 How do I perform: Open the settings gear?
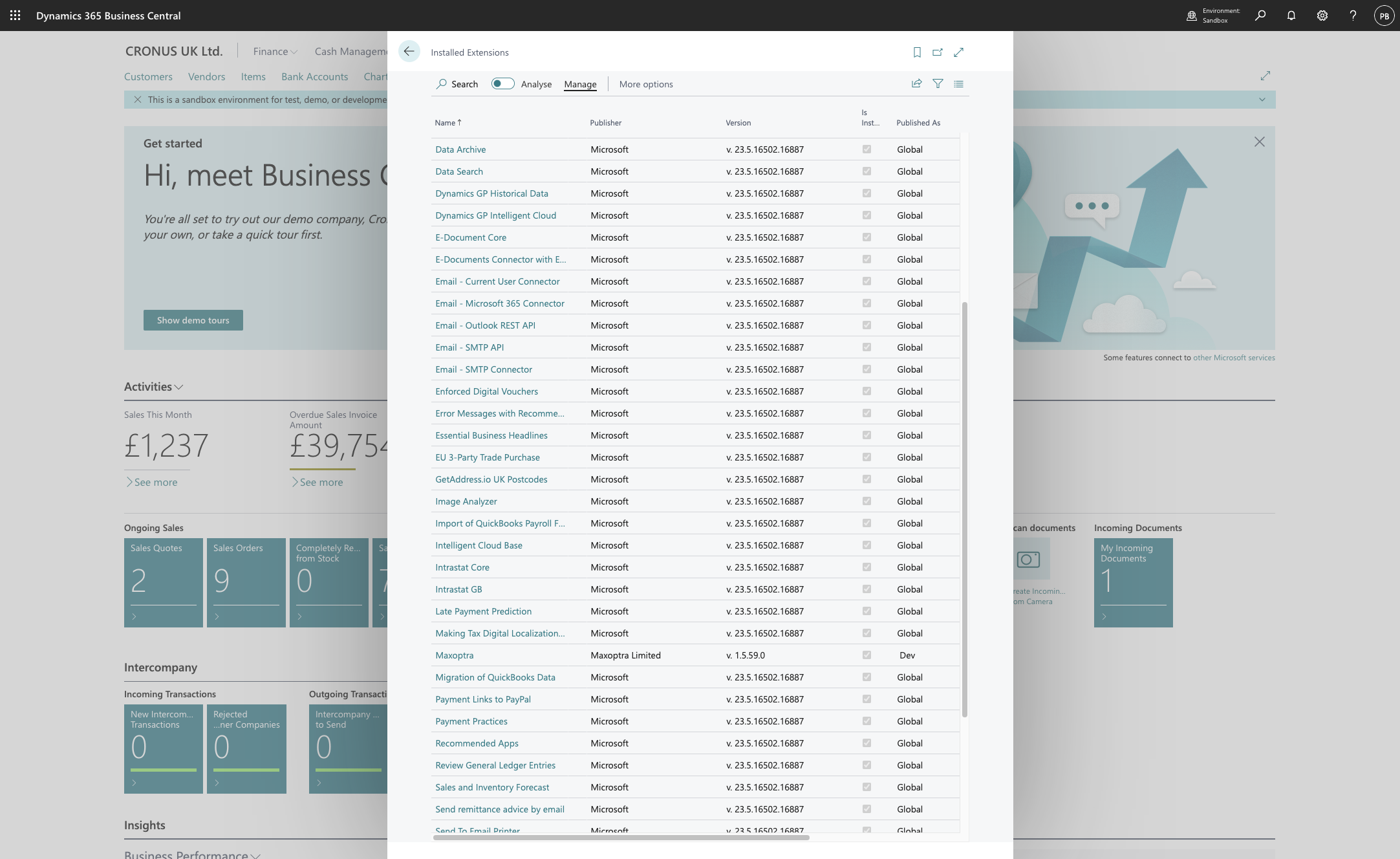click(x=1322, y=16)
